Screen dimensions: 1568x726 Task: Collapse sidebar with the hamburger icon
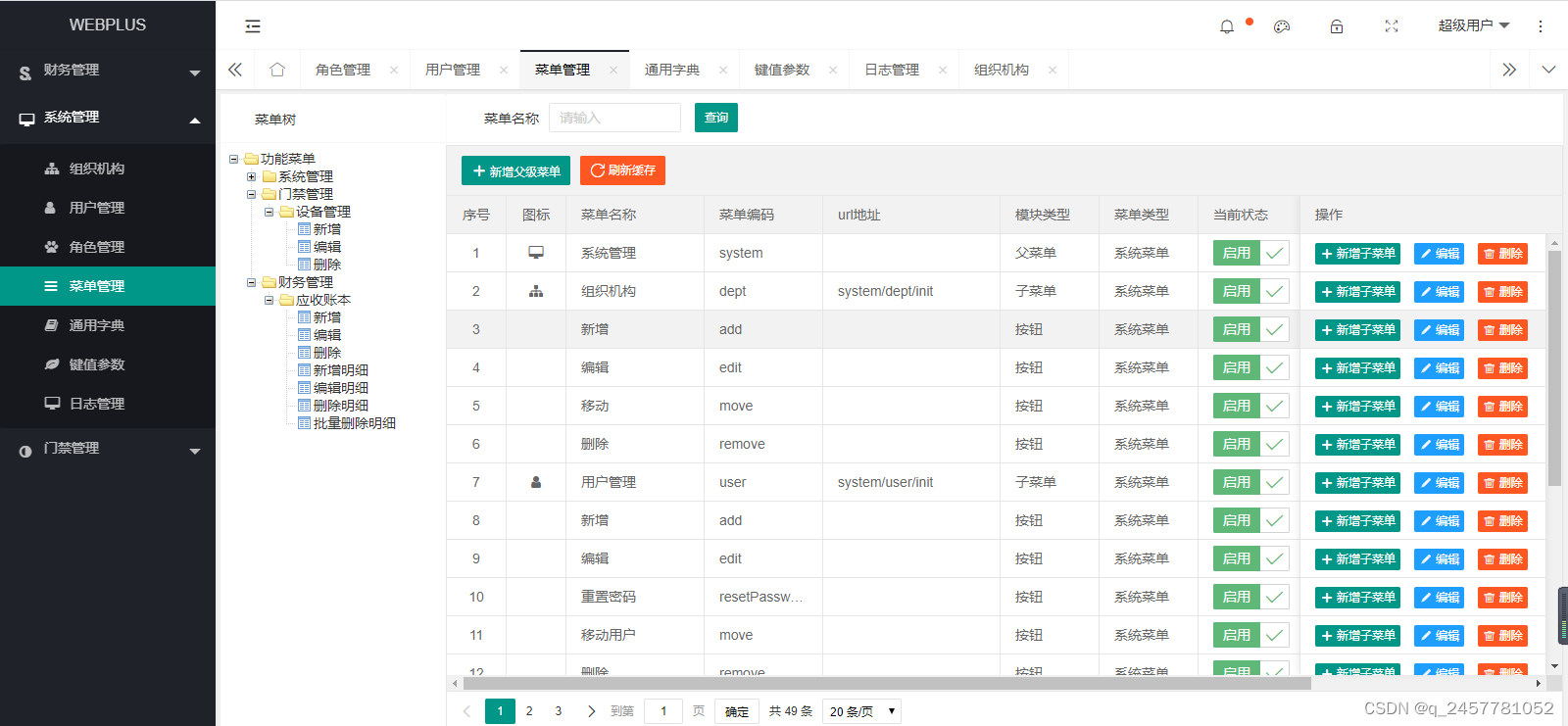pos(253,26)
